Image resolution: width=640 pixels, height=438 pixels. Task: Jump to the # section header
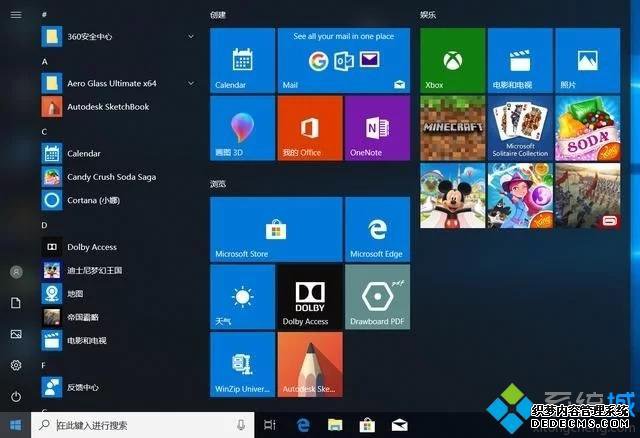click(x=44, y=15)
